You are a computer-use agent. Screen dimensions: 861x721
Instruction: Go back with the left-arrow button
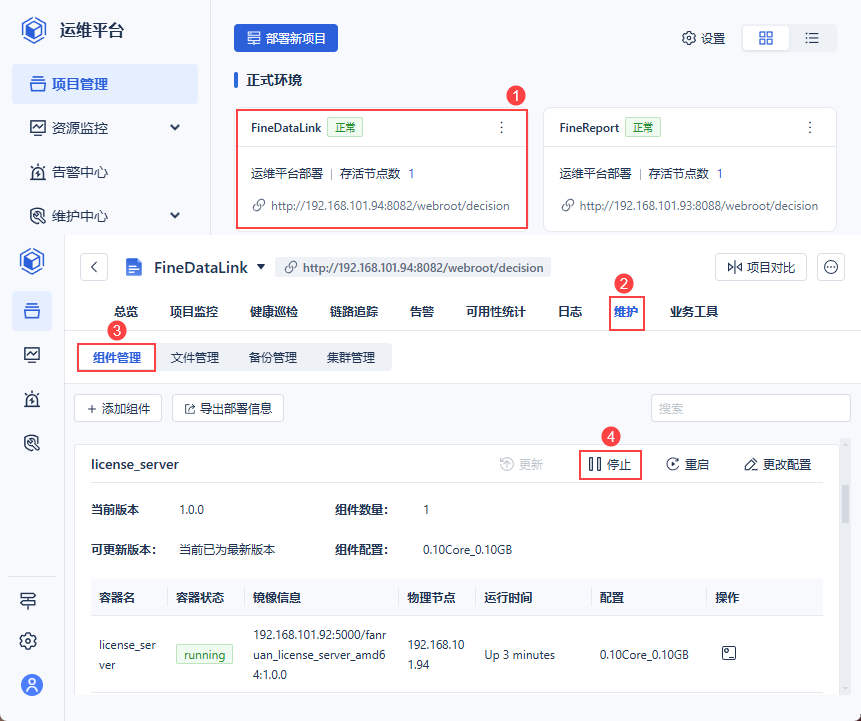click(94, 267)
